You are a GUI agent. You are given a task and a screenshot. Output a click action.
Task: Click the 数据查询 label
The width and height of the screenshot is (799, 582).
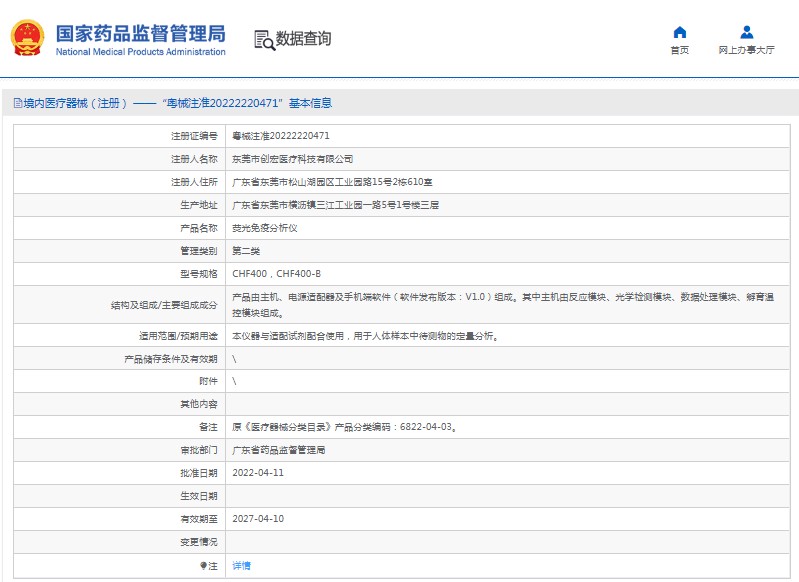(x=303, y=39)
